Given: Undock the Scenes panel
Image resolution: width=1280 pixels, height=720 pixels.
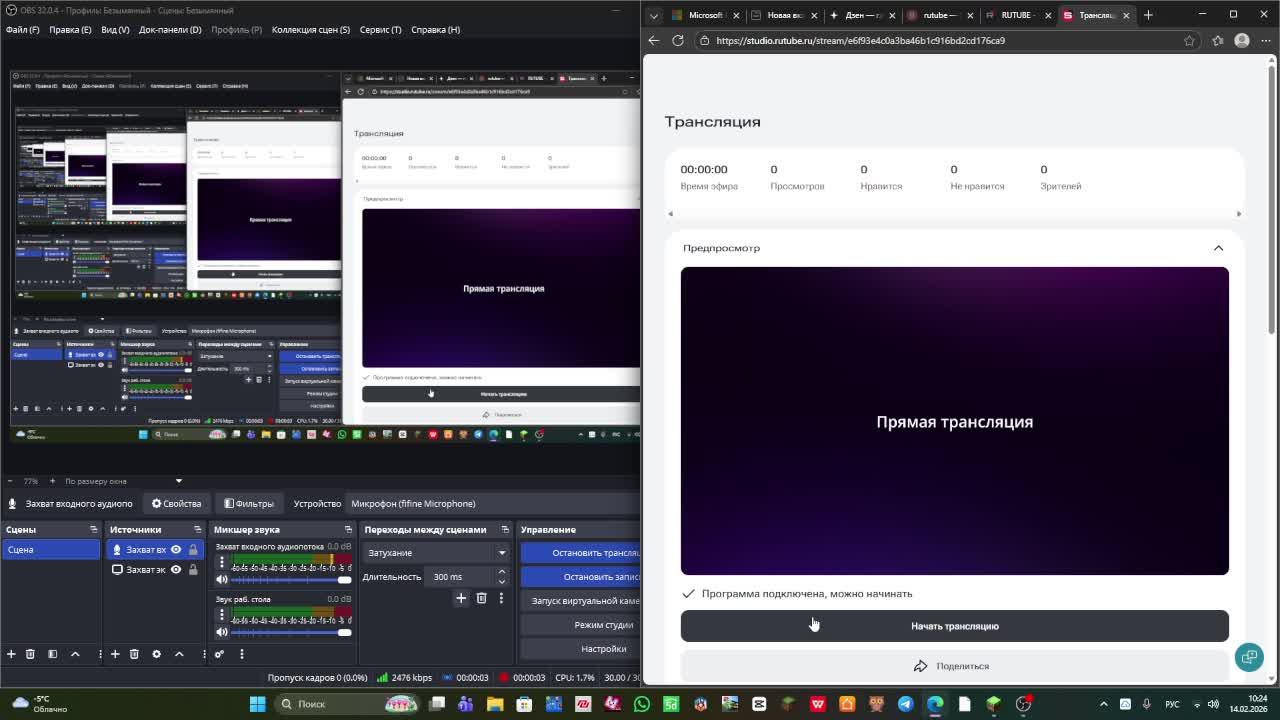Looking at the screenshot, I should click(94, 529).
